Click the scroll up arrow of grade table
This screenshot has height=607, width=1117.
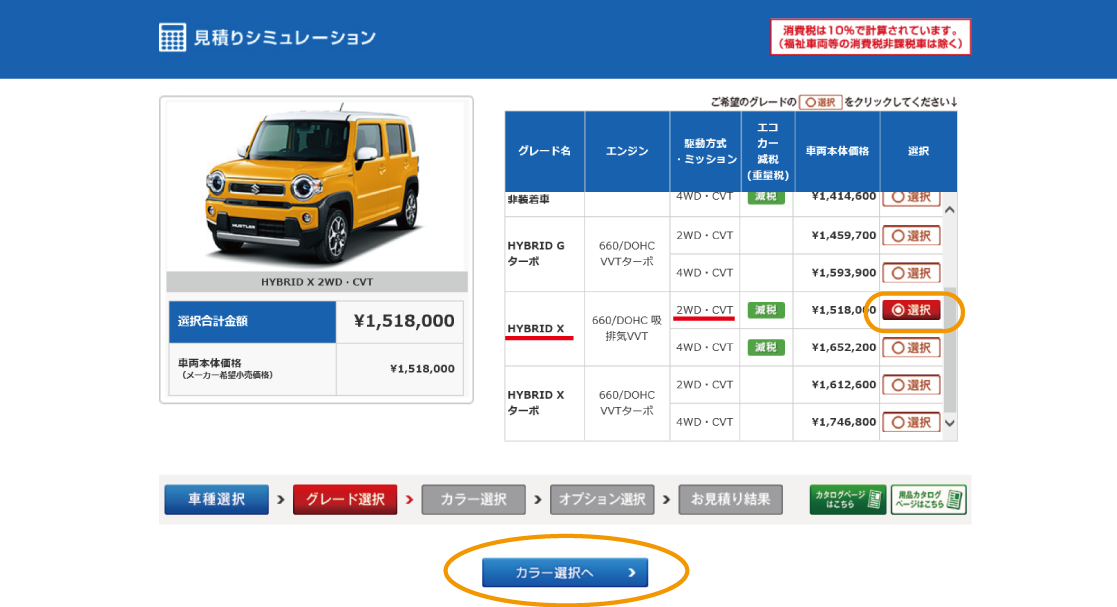tap(950, 210)
